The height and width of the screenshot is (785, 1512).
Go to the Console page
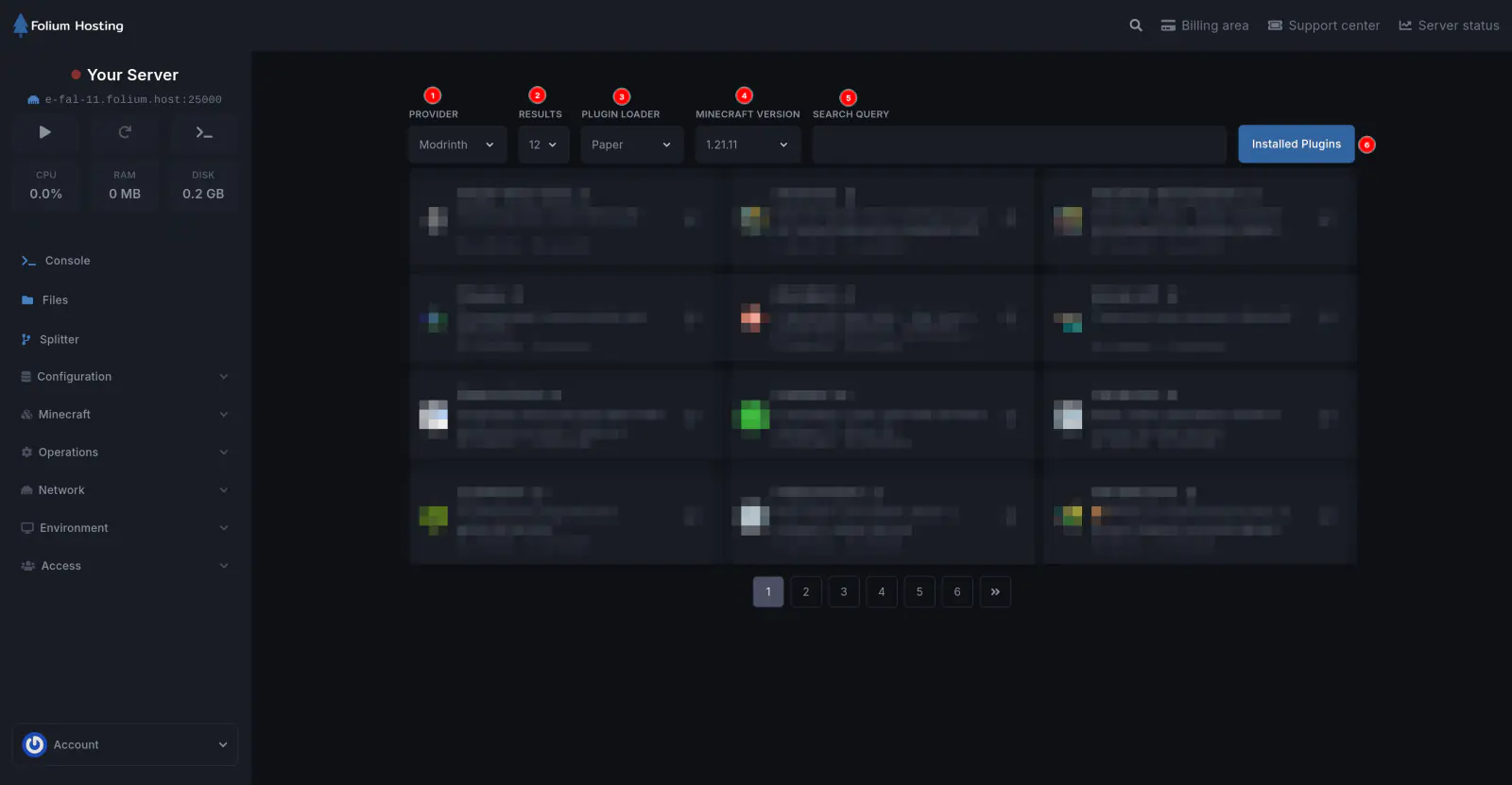click(x=67, y=261)
